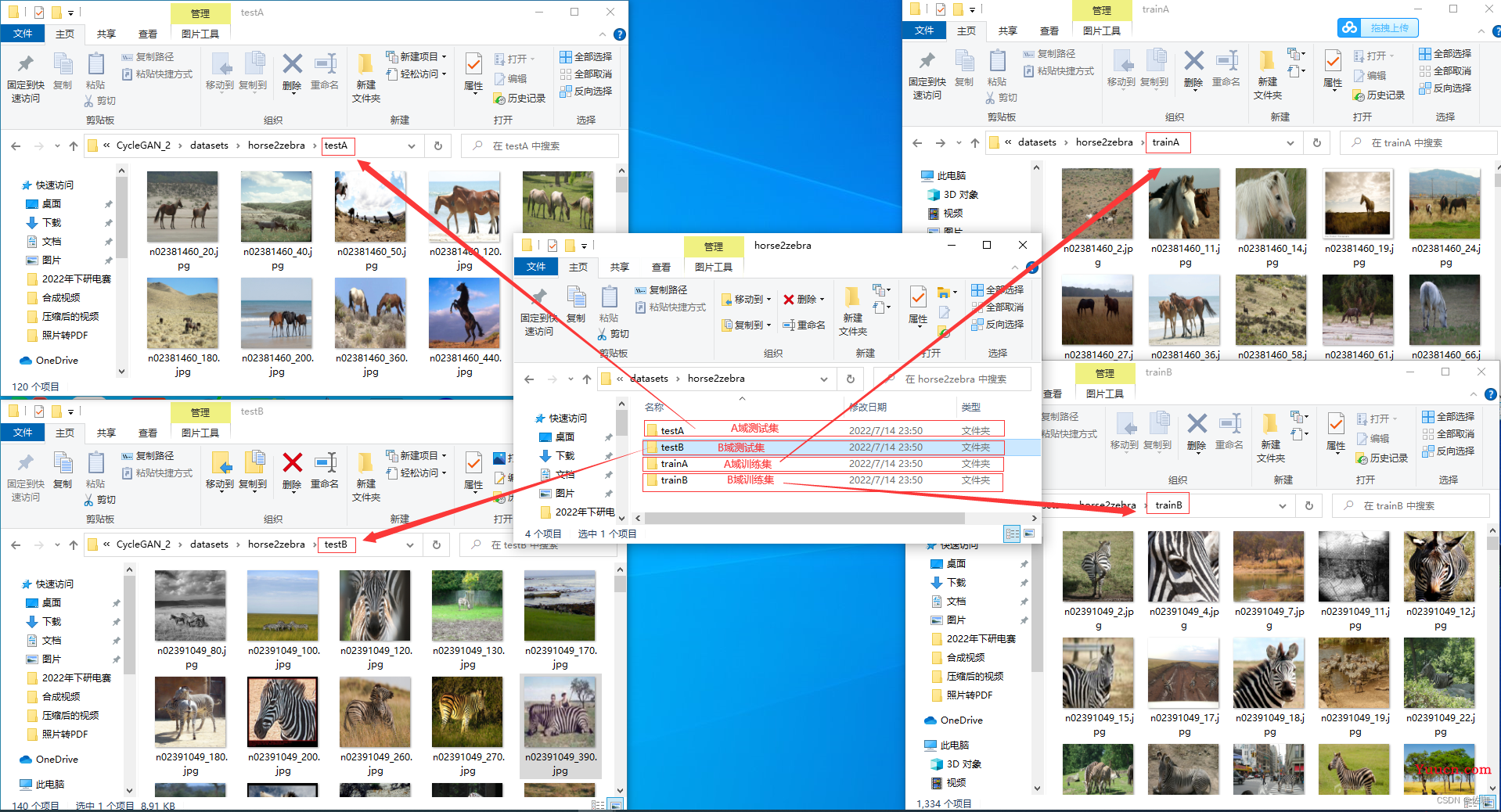Screen dimensions: 1501x812
Task: Open New item dropdown in testA window
Action: pyautogui.click(x=416, y=57)
